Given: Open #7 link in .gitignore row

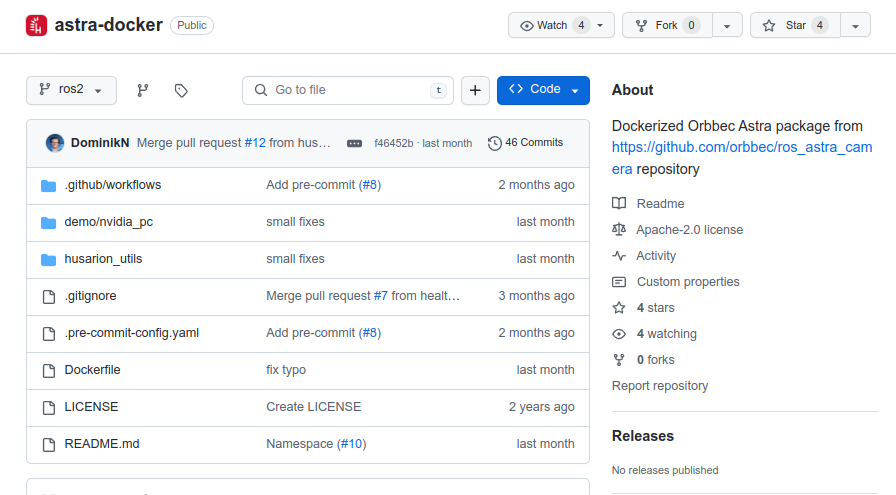Looking at the screenshot, I should click(381, 296).
